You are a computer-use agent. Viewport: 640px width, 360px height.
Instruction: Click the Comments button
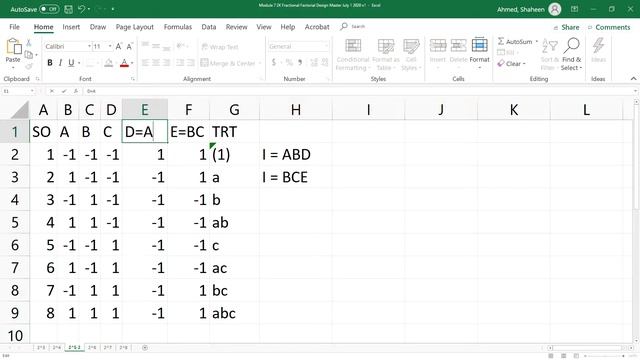(x=609, y=27)
